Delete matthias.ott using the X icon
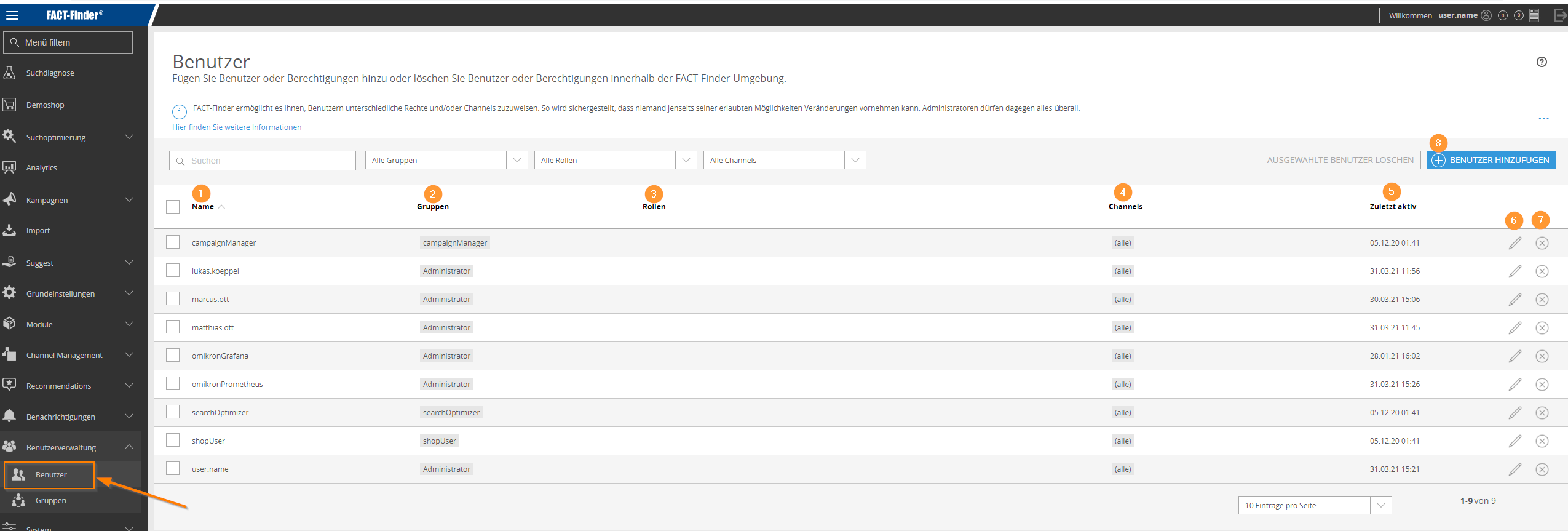 [x=1542, y=328]
